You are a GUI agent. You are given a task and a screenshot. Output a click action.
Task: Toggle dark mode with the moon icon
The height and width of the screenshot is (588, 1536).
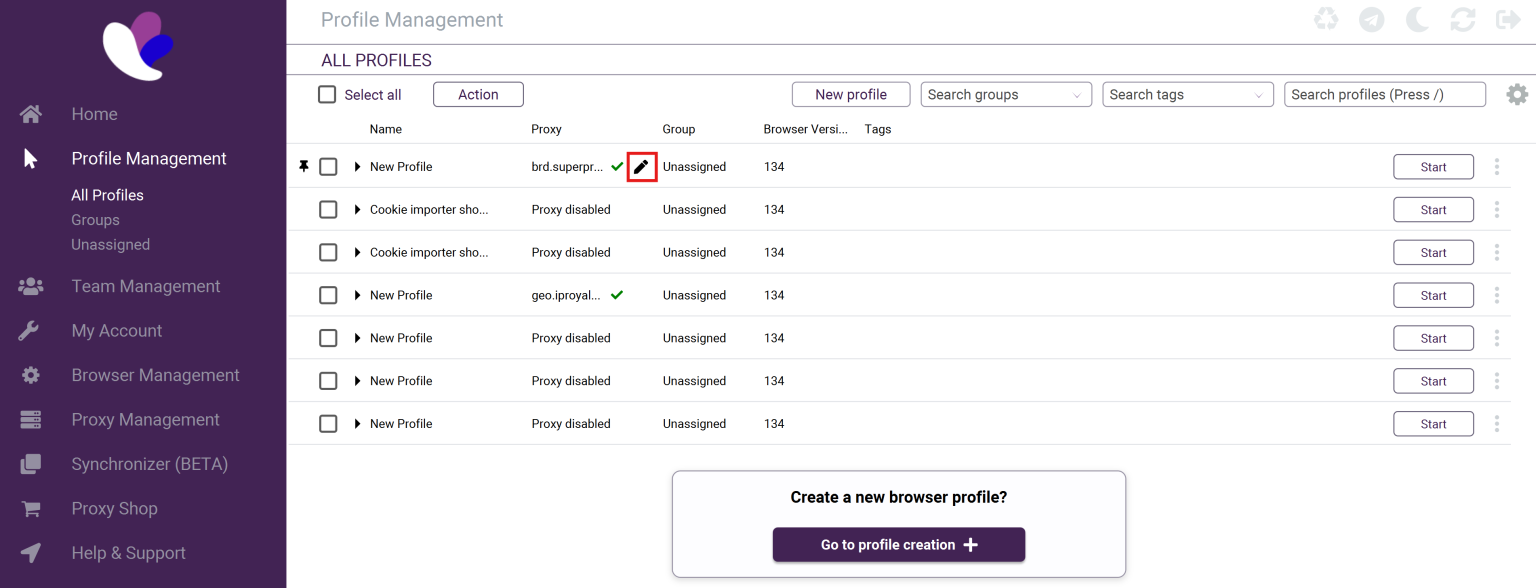[x=1417, y=19]
